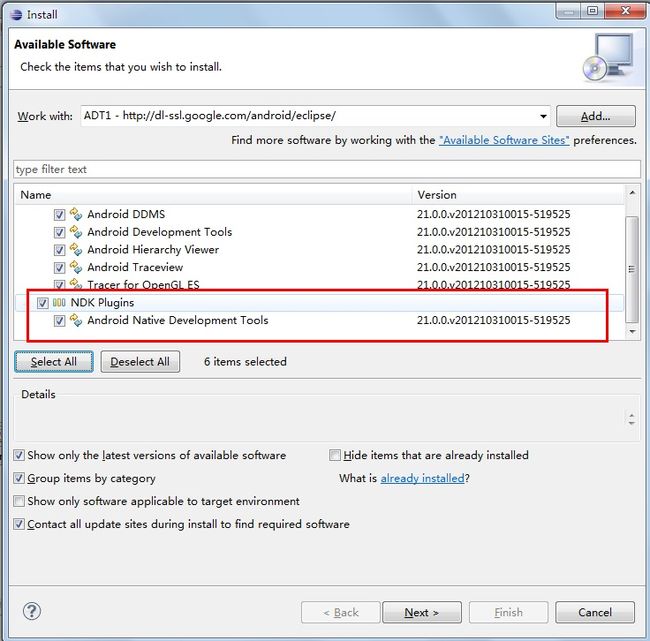Click the Android DDMS feature icon
The width and height of the screenshot is (650, 641).
click(x=75, y=214)
